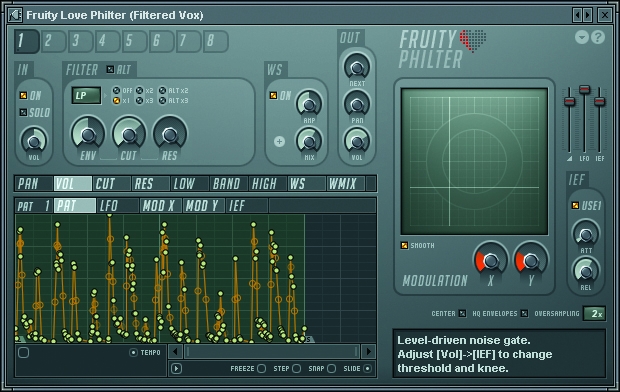Click the envelope play arrow button

tap(176, 369)
